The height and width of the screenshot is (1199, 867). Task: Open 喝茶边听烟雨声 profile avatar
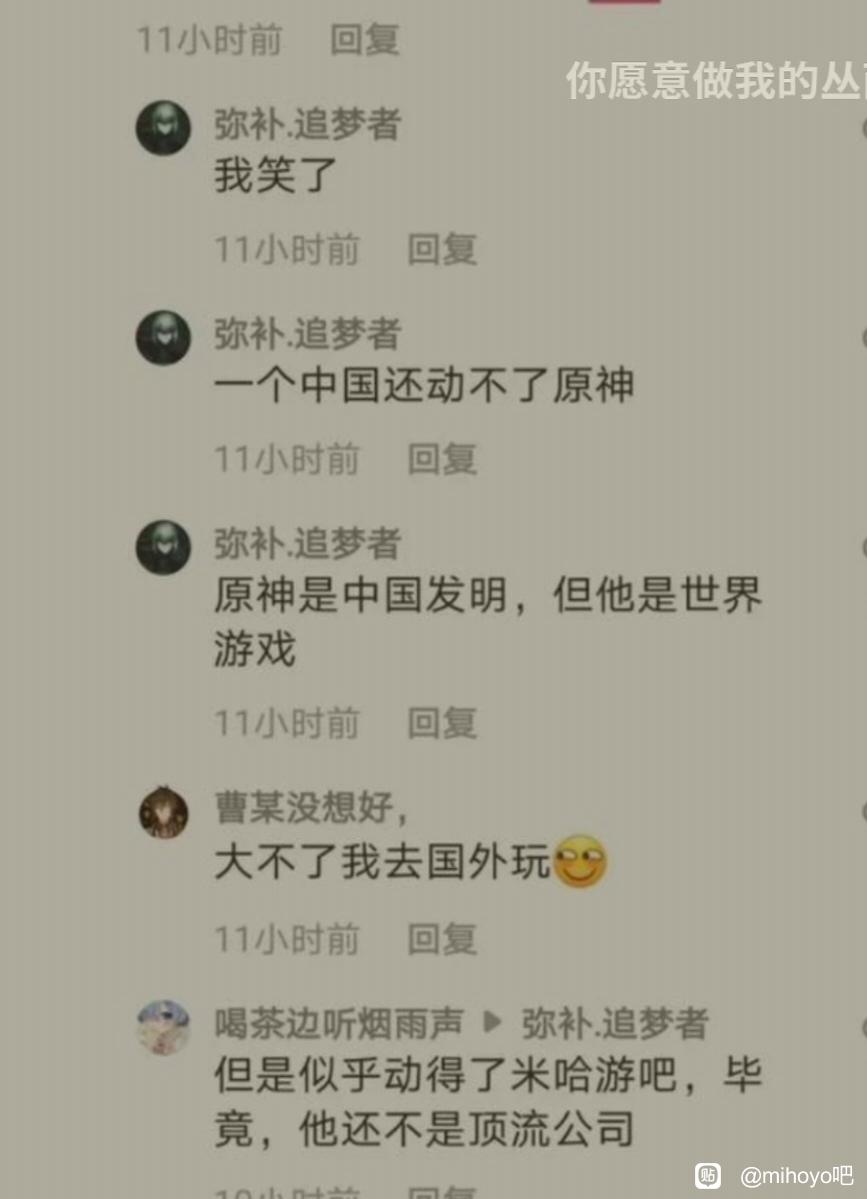pyautogui.click(x=163, y=1027)
